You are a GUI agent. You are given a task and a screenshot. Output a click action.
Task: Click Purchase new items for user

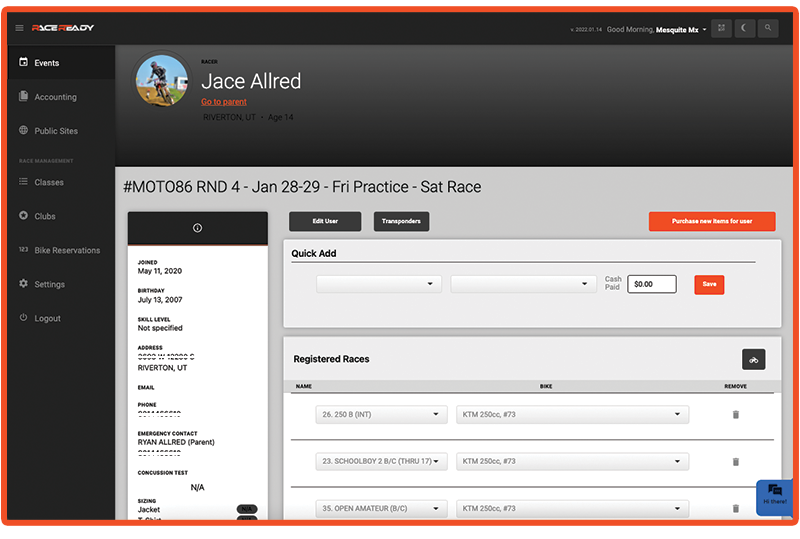(x=712, y=222)
